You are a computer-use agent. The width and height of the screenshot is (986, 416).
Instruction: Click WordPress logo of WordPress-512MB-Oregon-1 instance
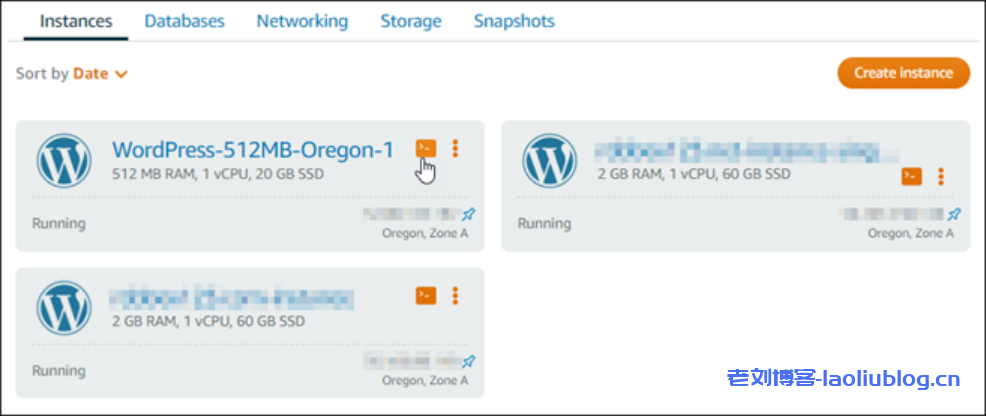(64, 160)
